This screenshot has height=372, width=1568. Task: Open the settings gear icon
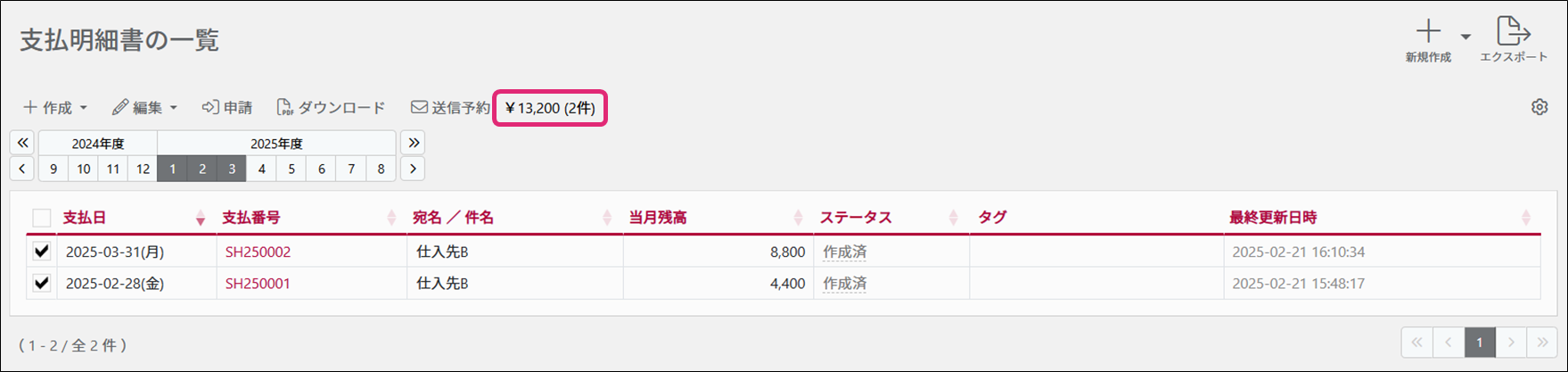(x=1539, y=107)
